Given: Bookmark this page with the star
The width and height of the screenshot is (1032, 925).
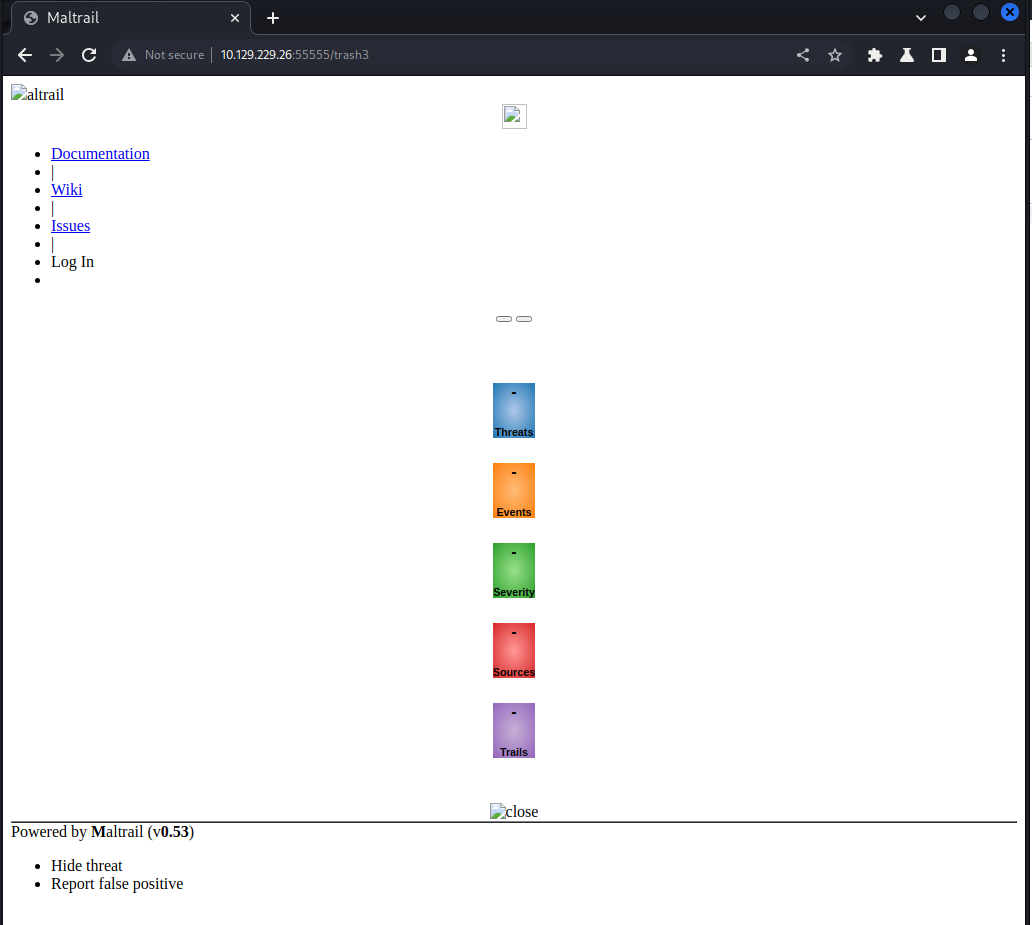Looking at the screenshot, I should point(835,56).
